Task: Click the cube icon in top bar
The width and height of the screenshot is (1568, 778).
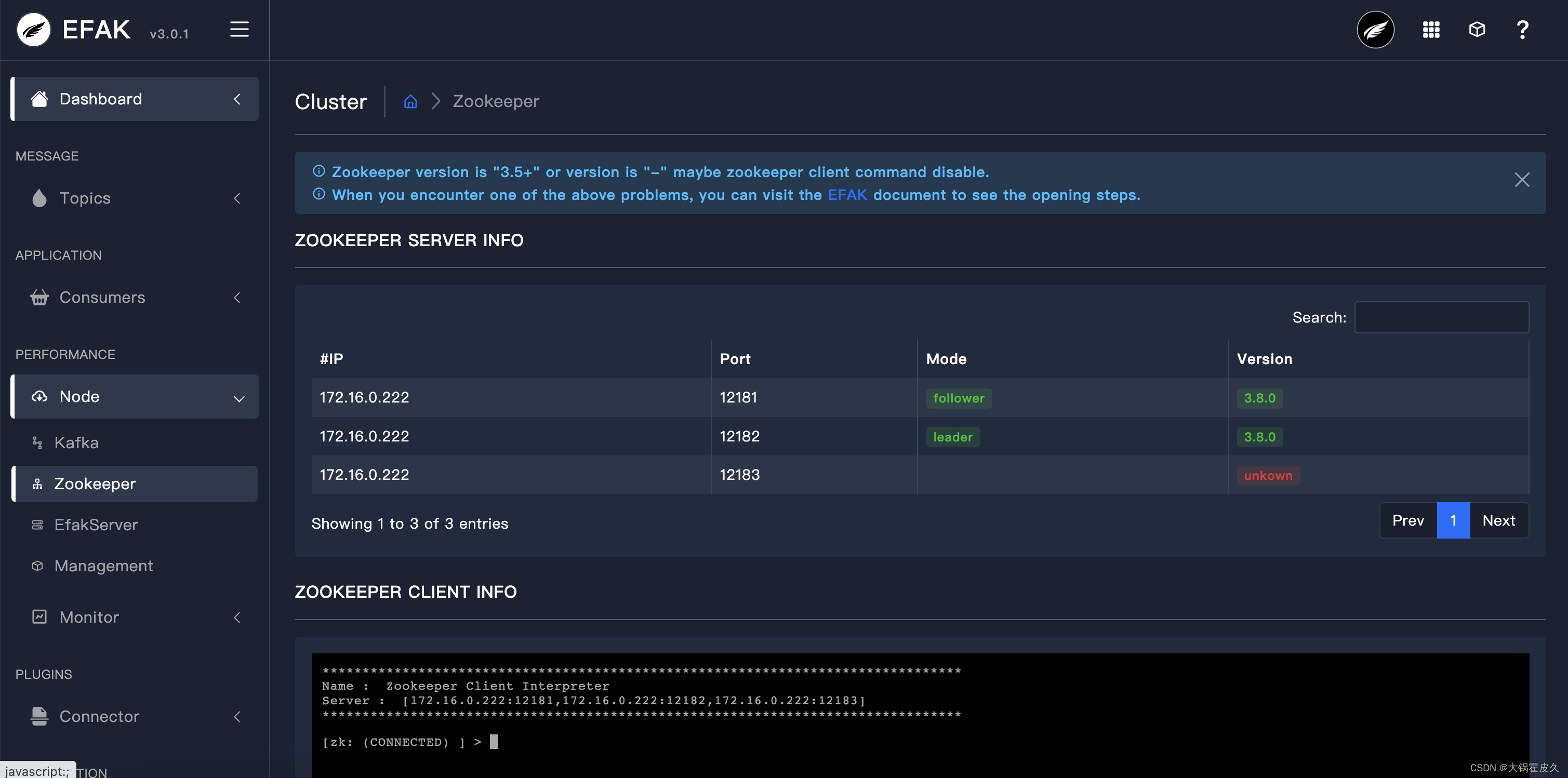Action: click(1477, 29)
